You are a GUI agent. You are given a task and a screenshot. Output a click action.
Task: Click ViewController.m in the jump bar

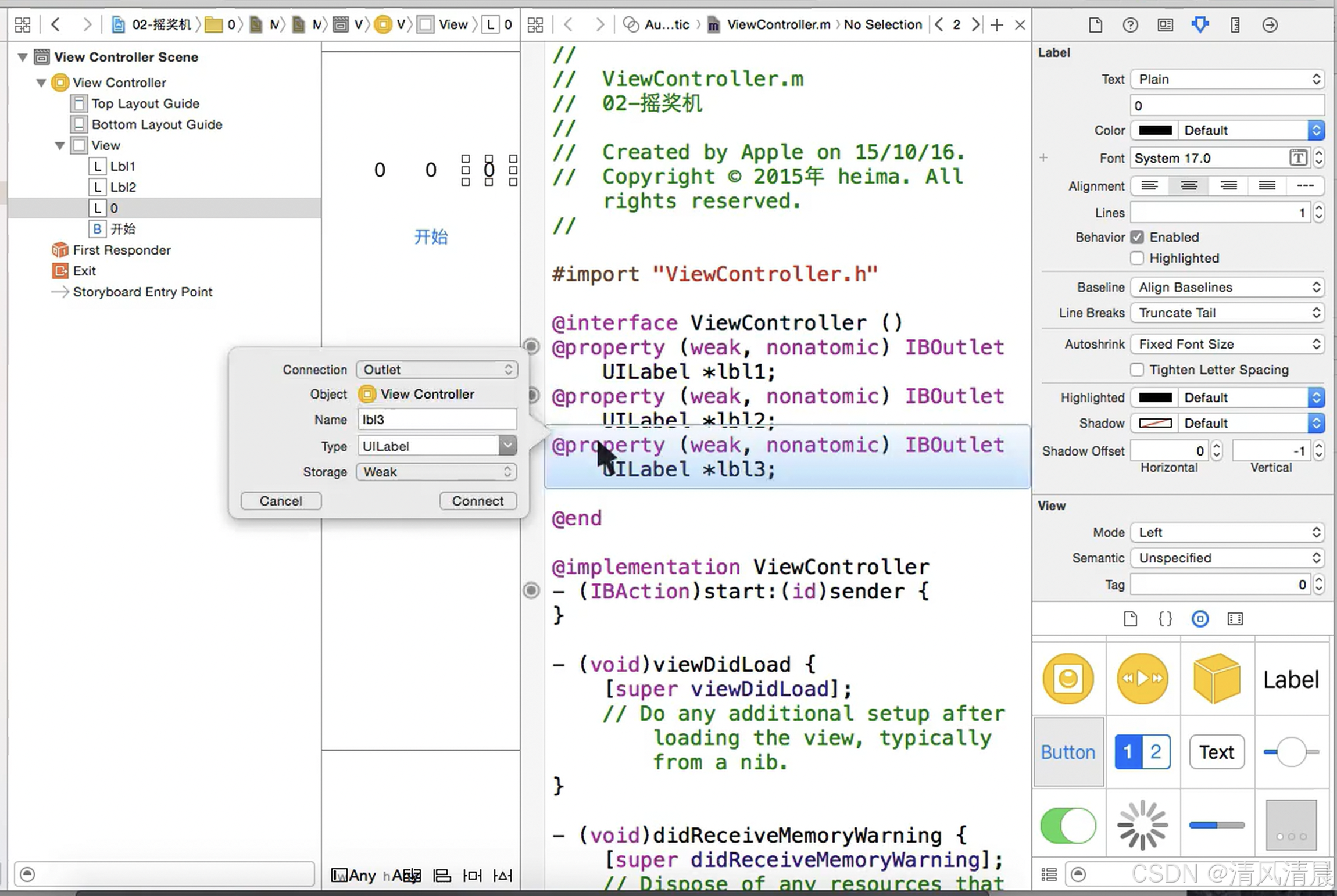[778, 24]
